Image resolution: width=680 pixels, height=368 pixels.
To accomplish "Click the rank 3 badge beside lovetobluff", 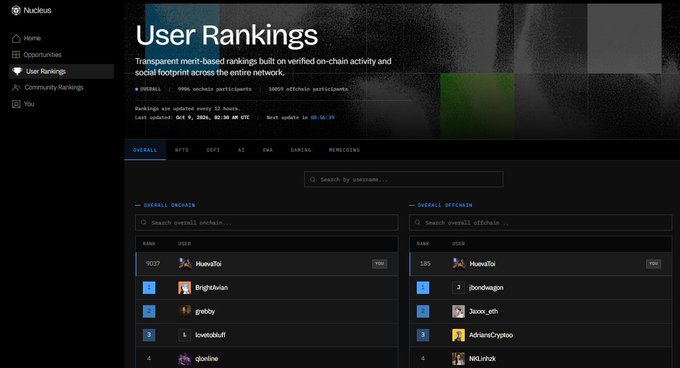I will click(149, 335).
